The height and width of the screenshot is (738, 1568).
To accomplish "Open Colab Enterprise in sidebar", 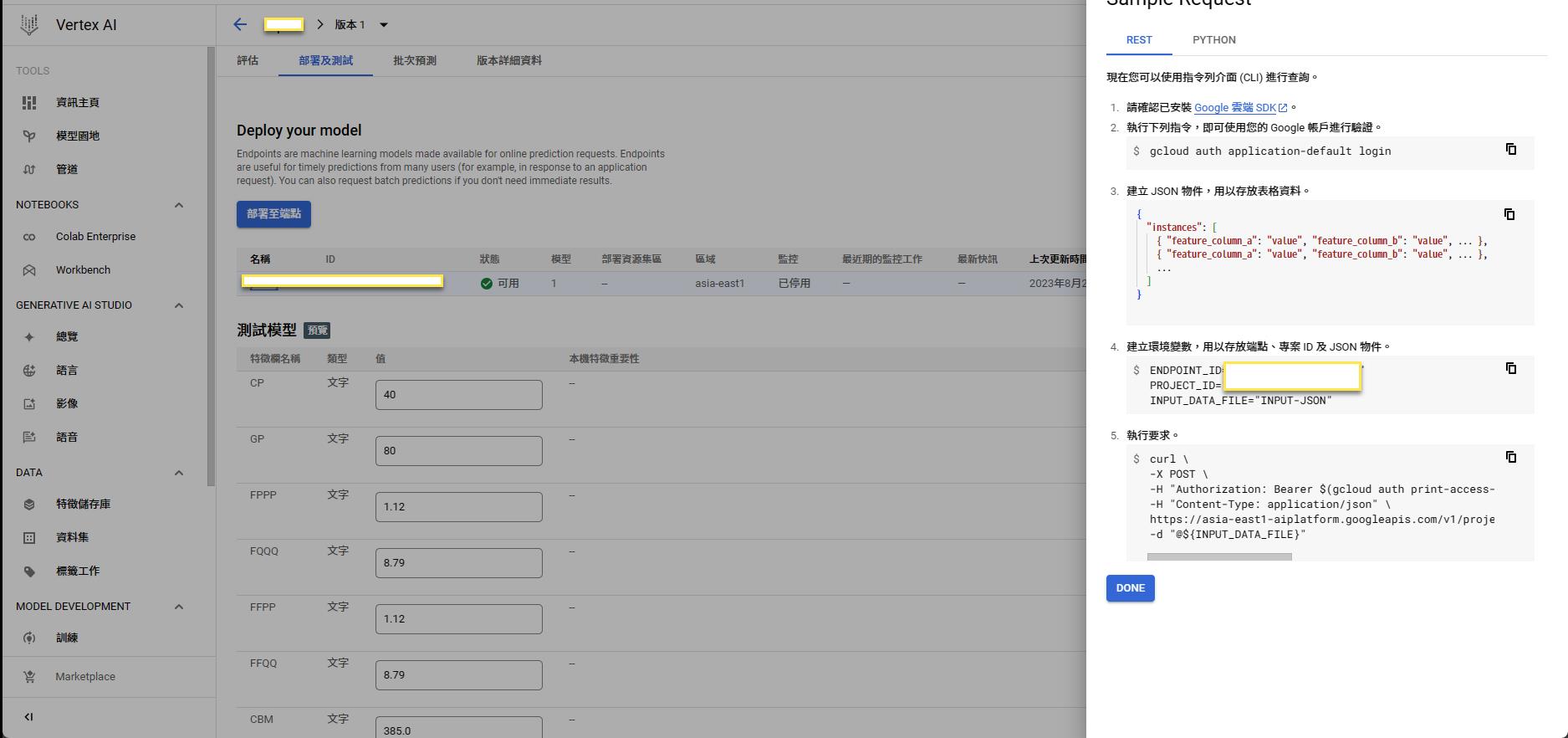I will click(95, 237).
